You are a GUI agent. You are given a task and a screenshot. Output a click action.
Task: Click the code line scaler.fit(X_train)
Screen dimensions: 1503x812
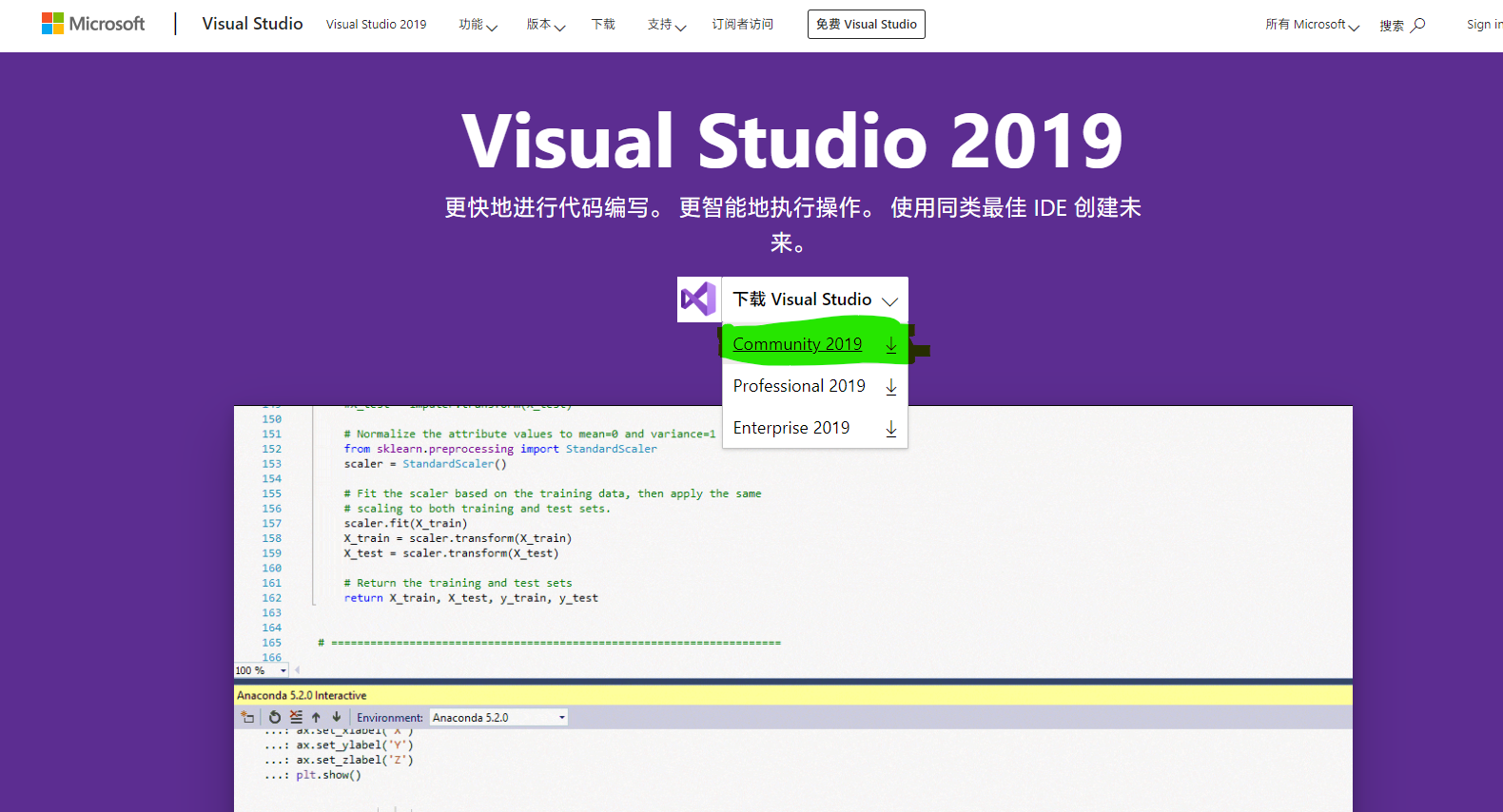[405, 523]
